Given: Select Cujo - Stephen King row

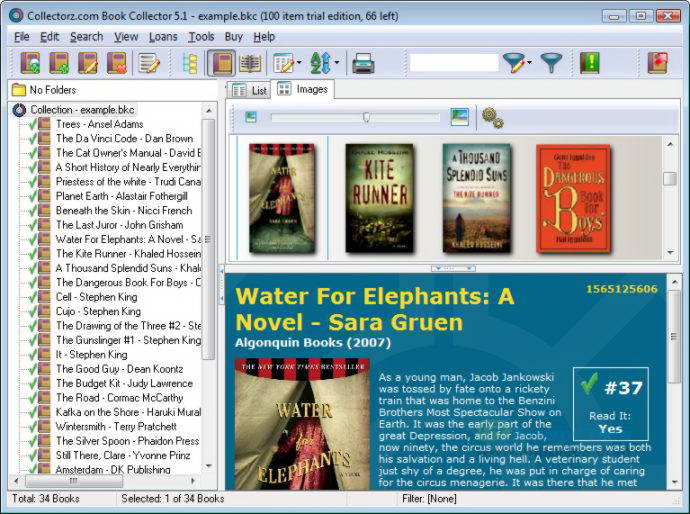Looking at the screenshot, I should [x=98, y=311].
